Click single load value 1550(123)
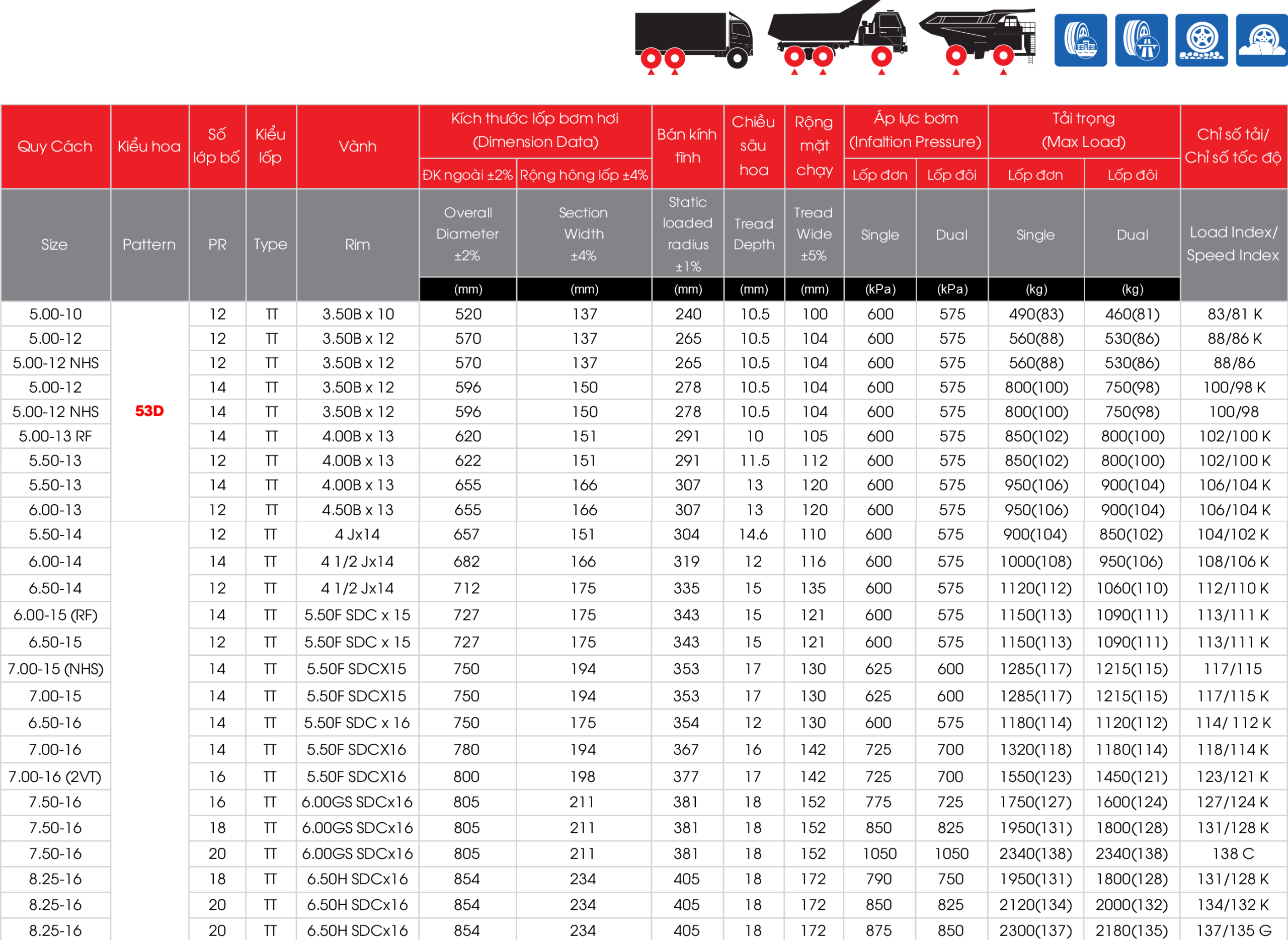Viewport: 1288px width, 940px height. pyautogui.click(x=1036, y=776)
